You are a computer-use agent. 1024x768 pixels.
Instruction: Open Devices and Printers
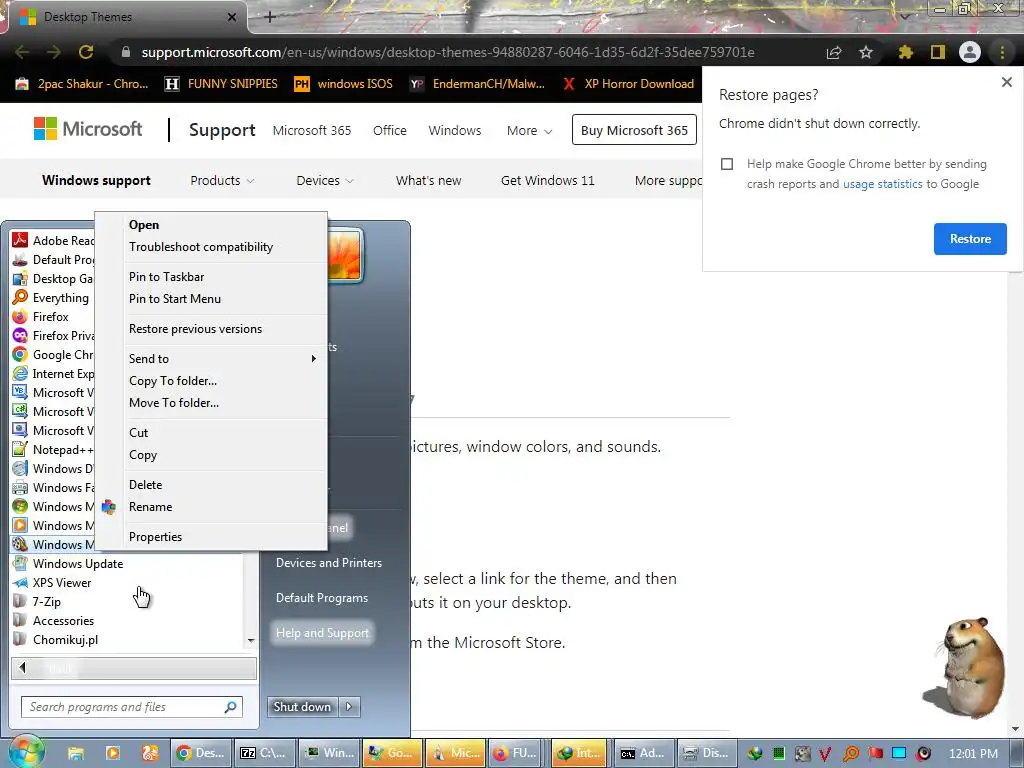click(328, 563)
